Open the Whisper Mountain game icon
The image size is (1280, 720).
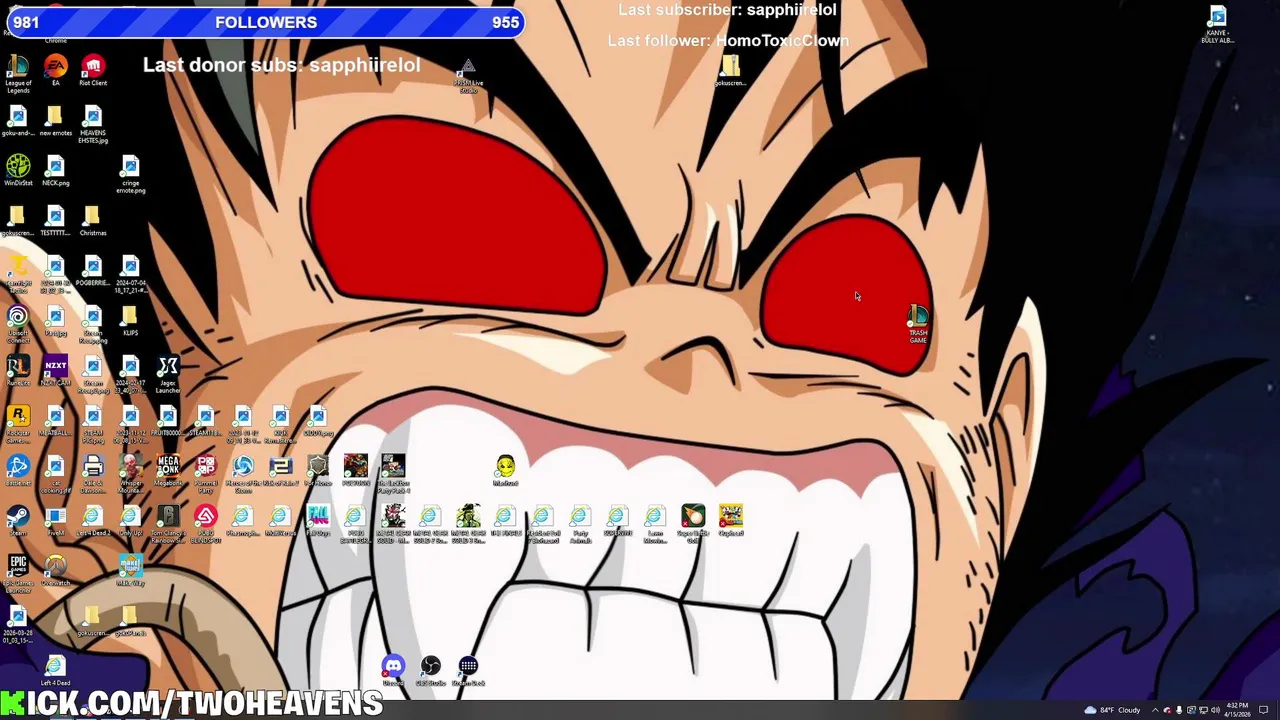pos(130,474)
